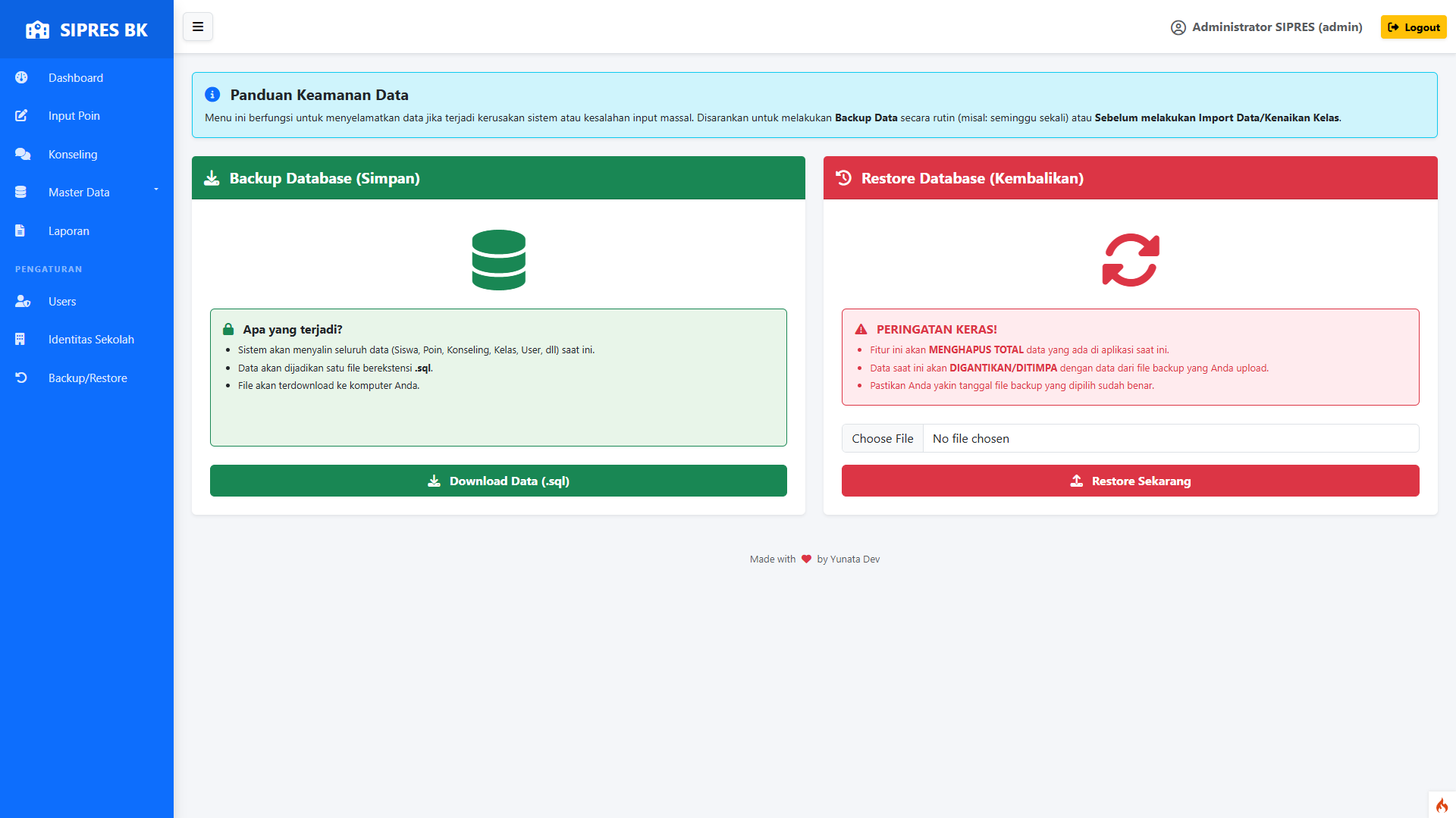Open Backup/Restore from the sidebar
This screenshot has height=818, width=1456.
tap(87, 378)
